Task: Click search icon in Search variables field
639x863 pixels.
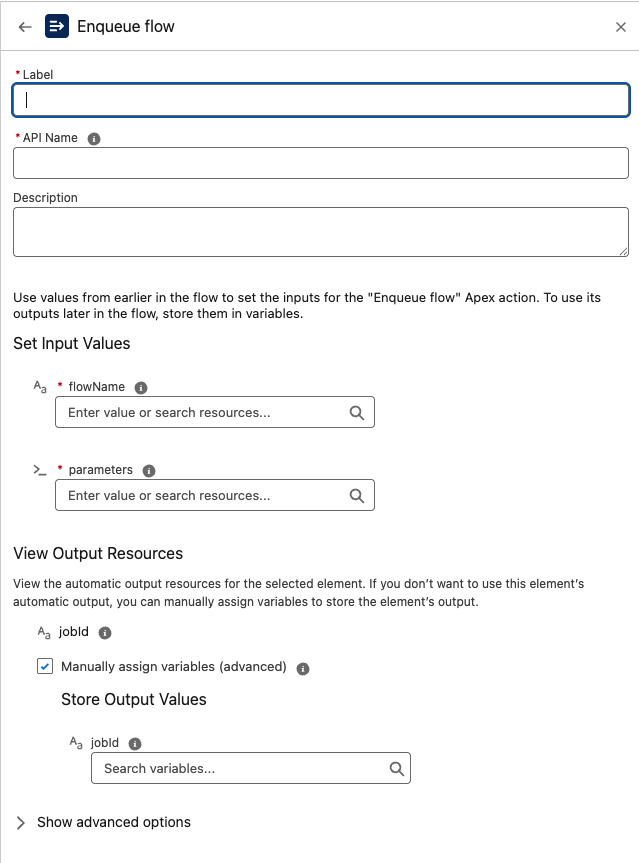Action: (x=396, y=768)
